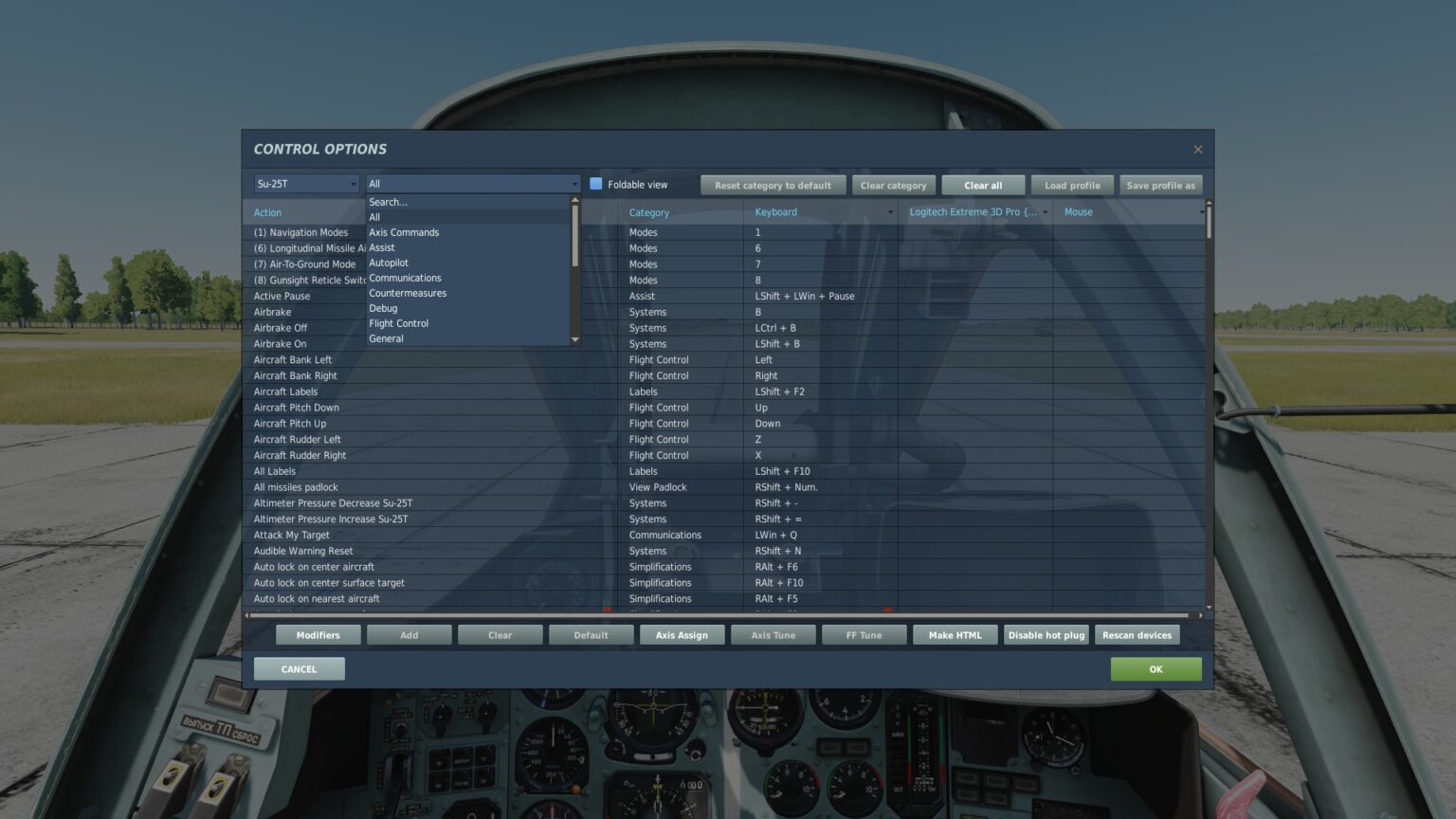Open the Load profile dialog
This screenshot has width=1456, height=819.
click(x=1071, y=185)
